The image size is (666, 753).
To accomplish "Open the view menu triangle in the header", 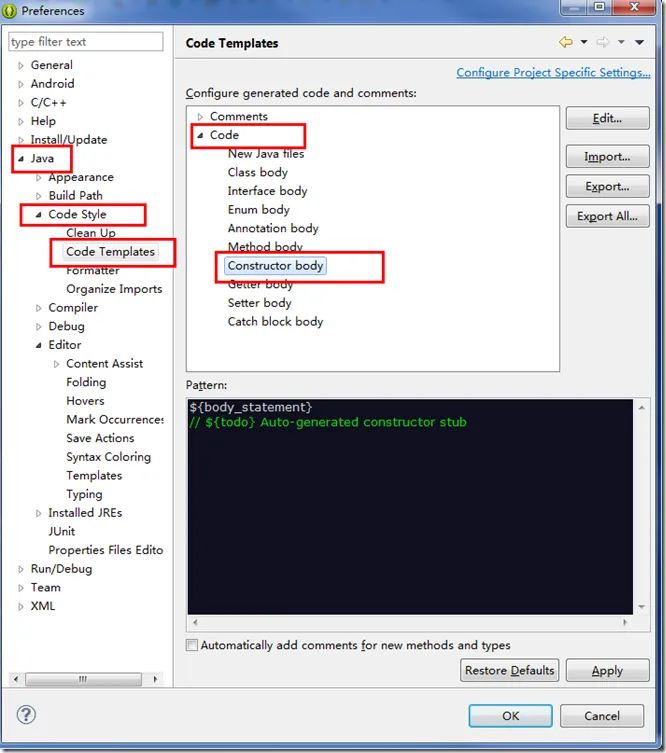I will [x=639, y=42].
